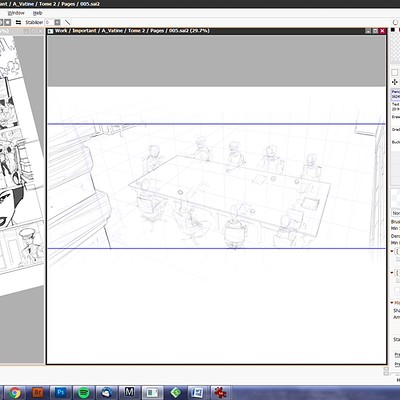
Task: Open Adobe Bridge from the taskbar
Action: 38,393
